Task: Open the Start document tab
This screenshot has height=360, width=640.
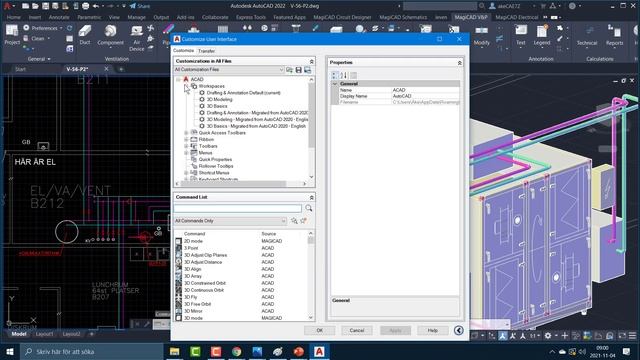Action: [20, 69]
